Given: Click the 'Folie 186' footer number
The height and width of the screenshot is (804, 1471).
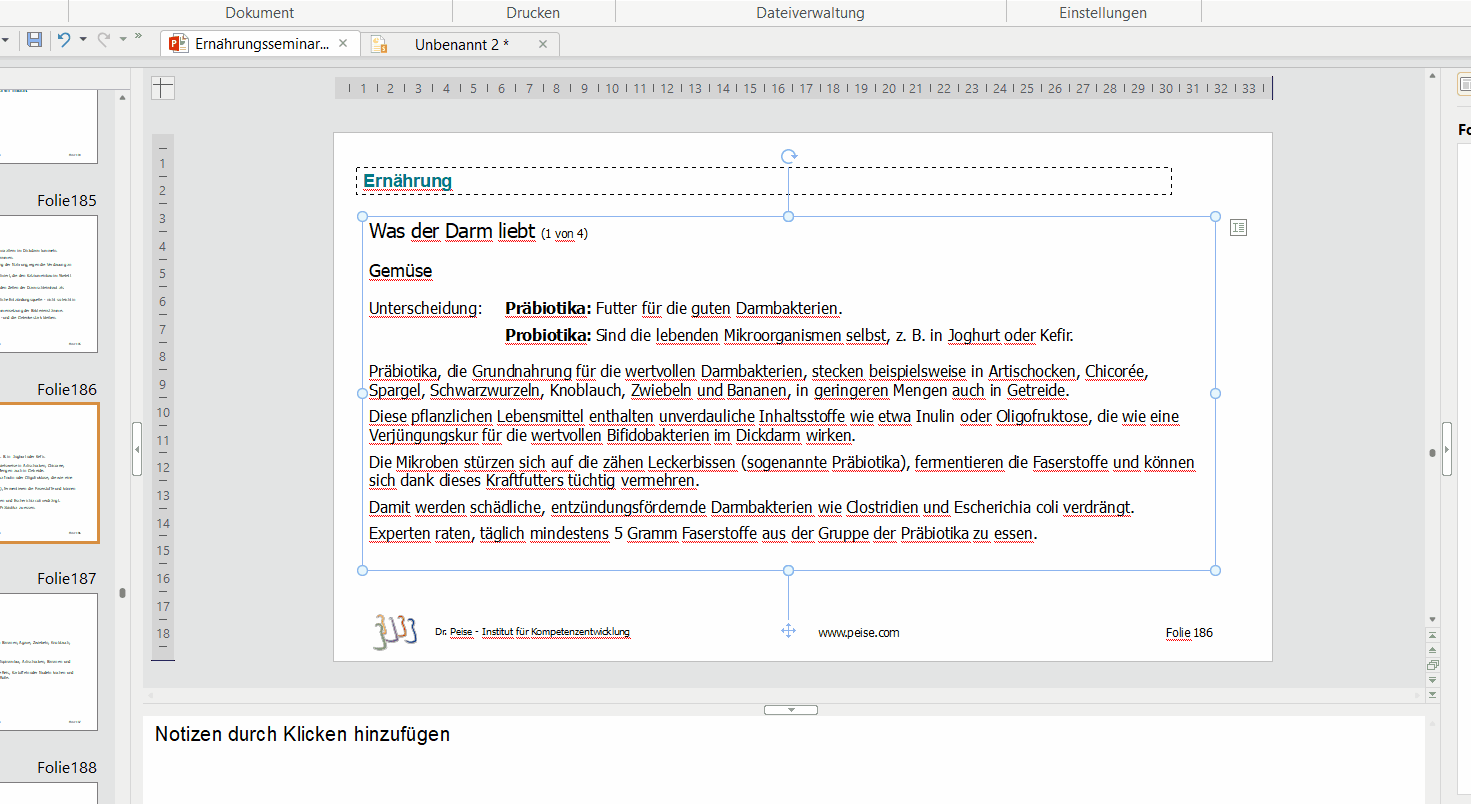Looking at the screenshot, I should tap(1189, 633).
